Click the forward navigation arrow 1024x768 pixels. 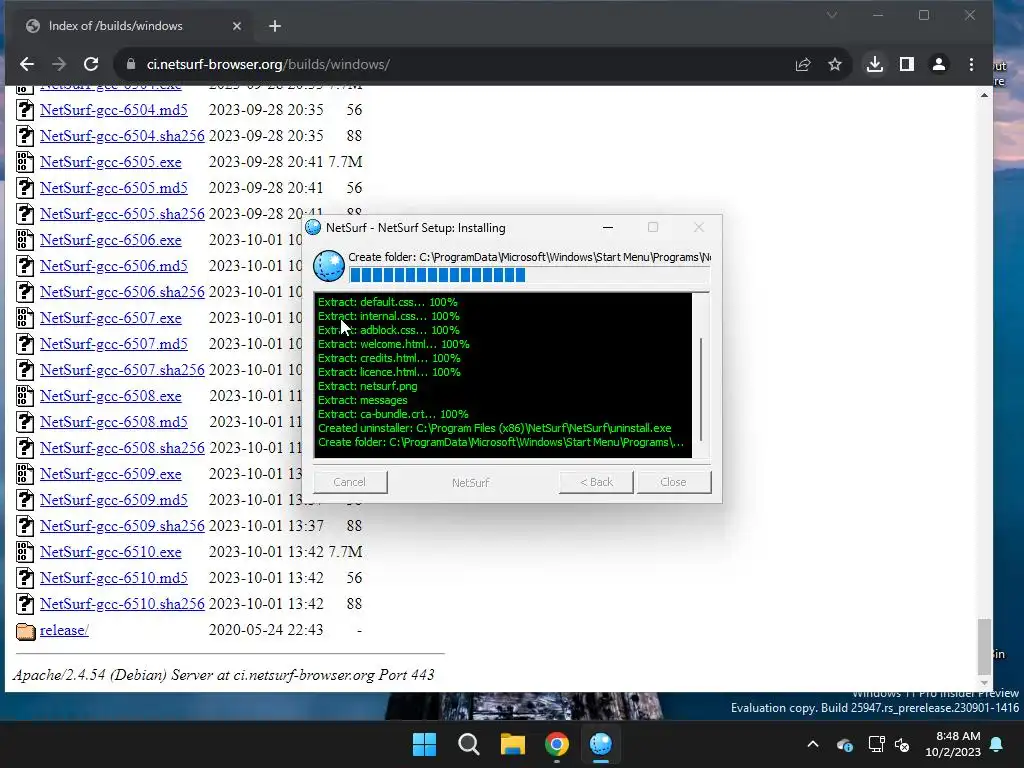coord(59,64)
